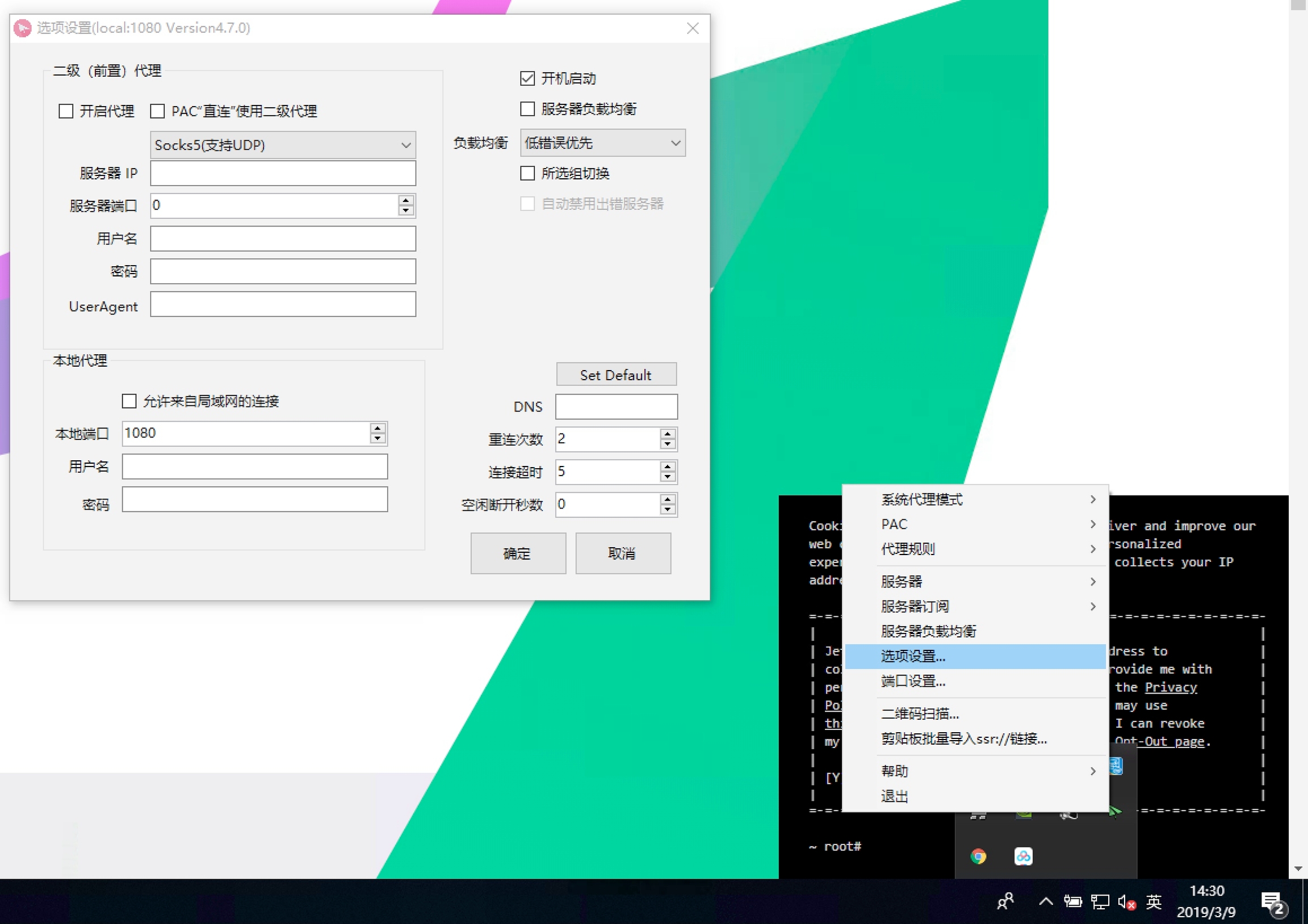Image resolution: width=1308 pixels, height=924 pixels.
Task: Uncheck the 开机自动 startup checkbox
Action: pyautogui.click(x=527, y=79)
